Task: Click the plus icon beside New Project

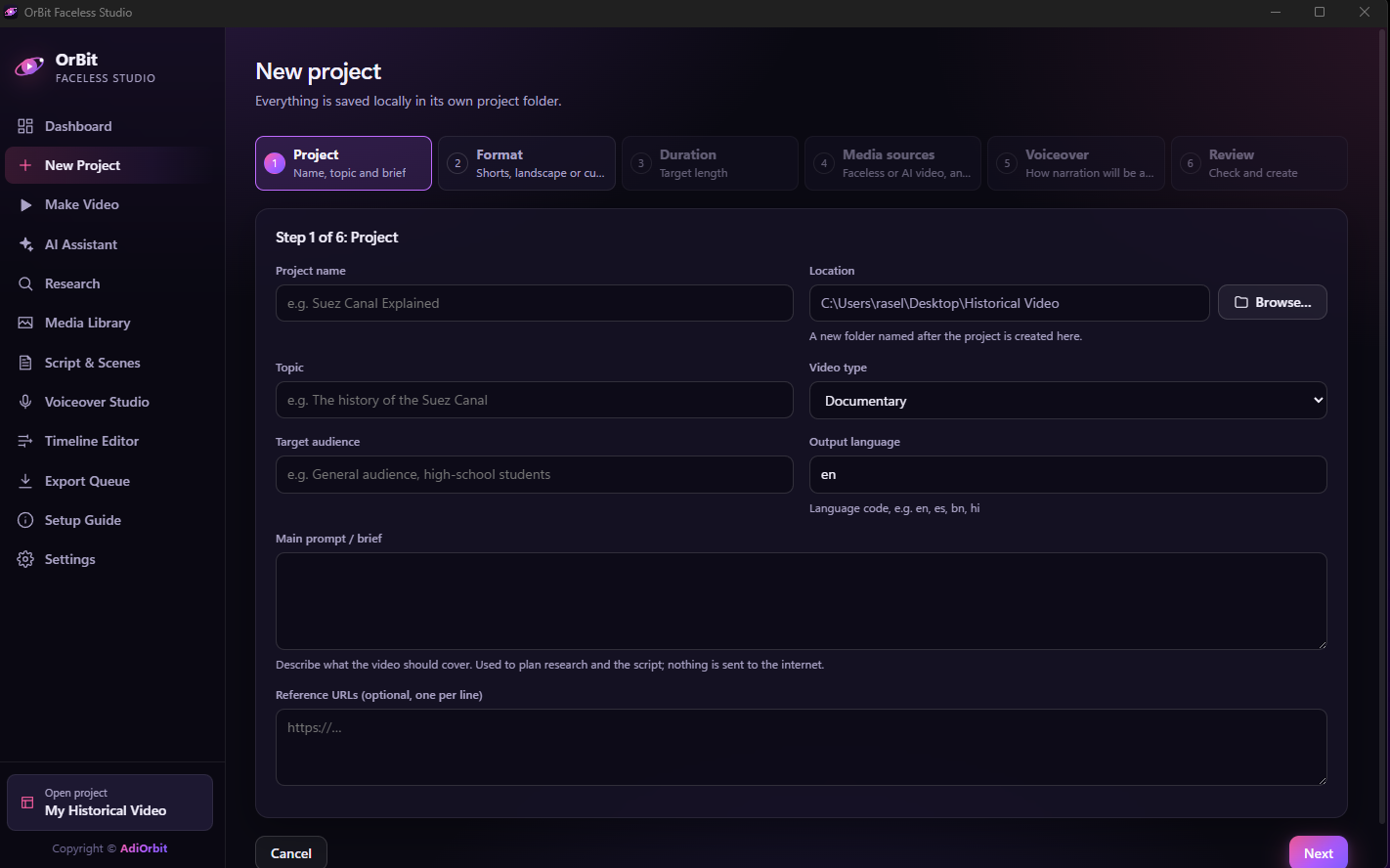Action: 25,166
